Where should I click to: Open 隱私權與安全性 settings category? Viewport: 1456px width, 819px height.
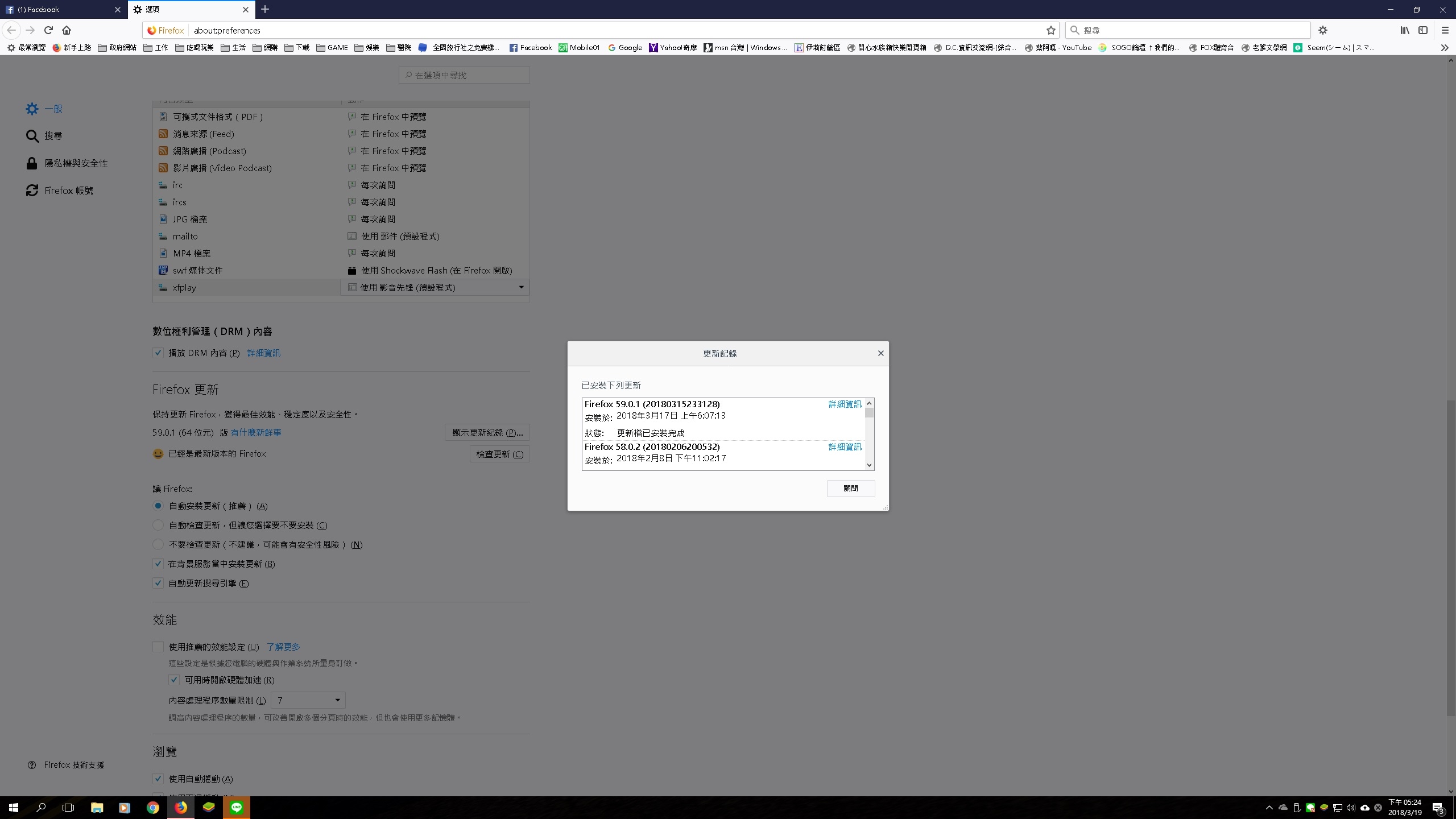[x=67, y=163]
